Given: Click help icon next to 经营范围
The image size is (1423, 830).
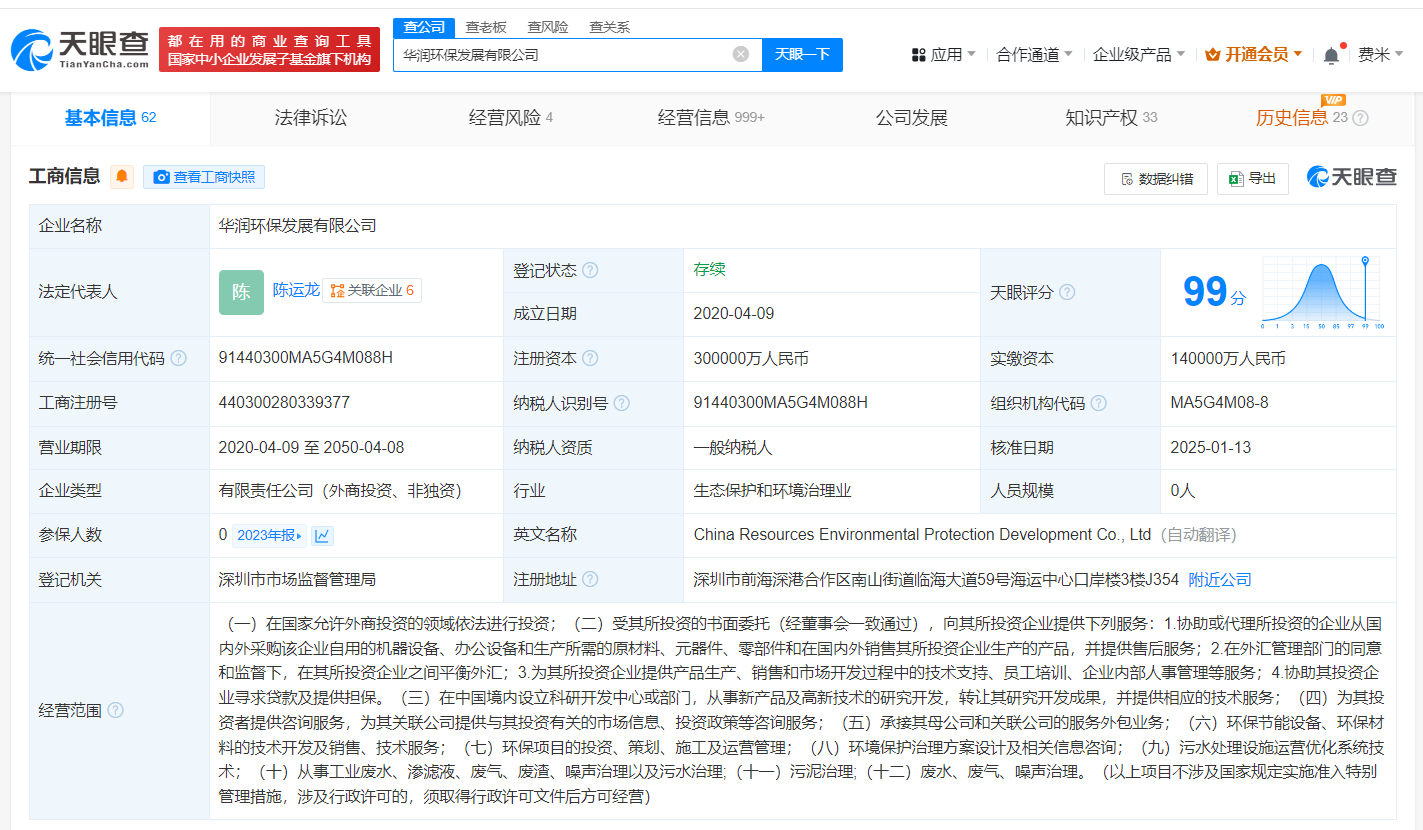Looking at the screenshot, I should pyautogui.click(x=116, y=710).
